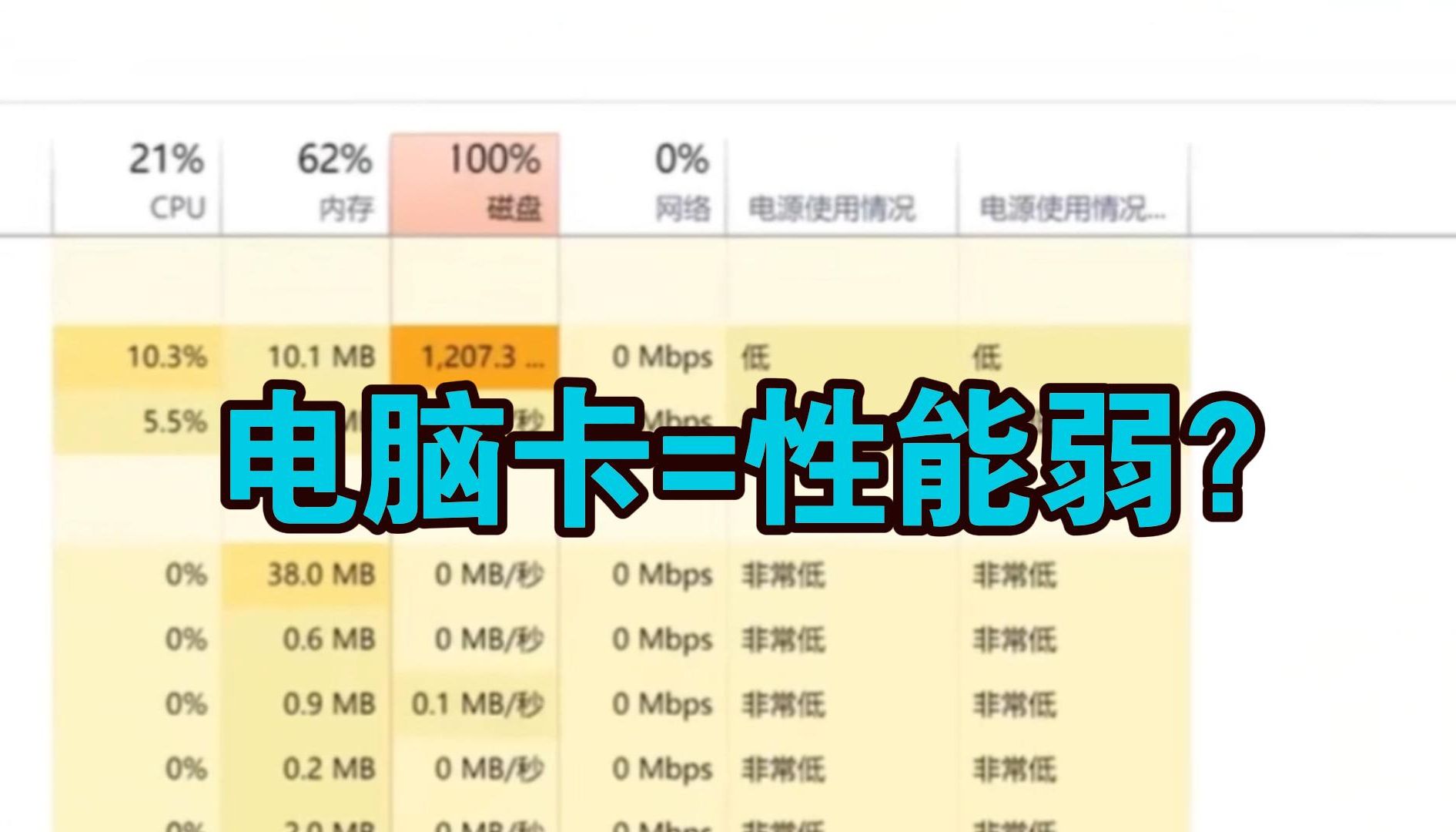Select the 10.3% CPU cell
The width and height of the screenshot is (1456, 832).
point(137,357)
